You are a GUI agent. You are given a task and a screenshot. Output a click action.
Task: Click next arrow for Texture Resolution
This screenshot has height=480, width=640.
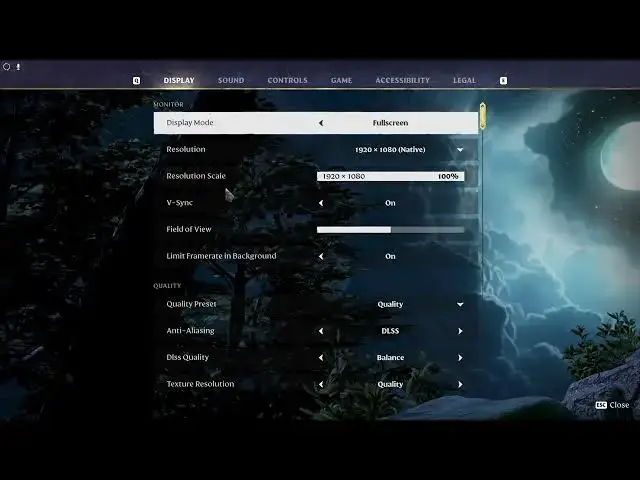click(x=460, y=384)
